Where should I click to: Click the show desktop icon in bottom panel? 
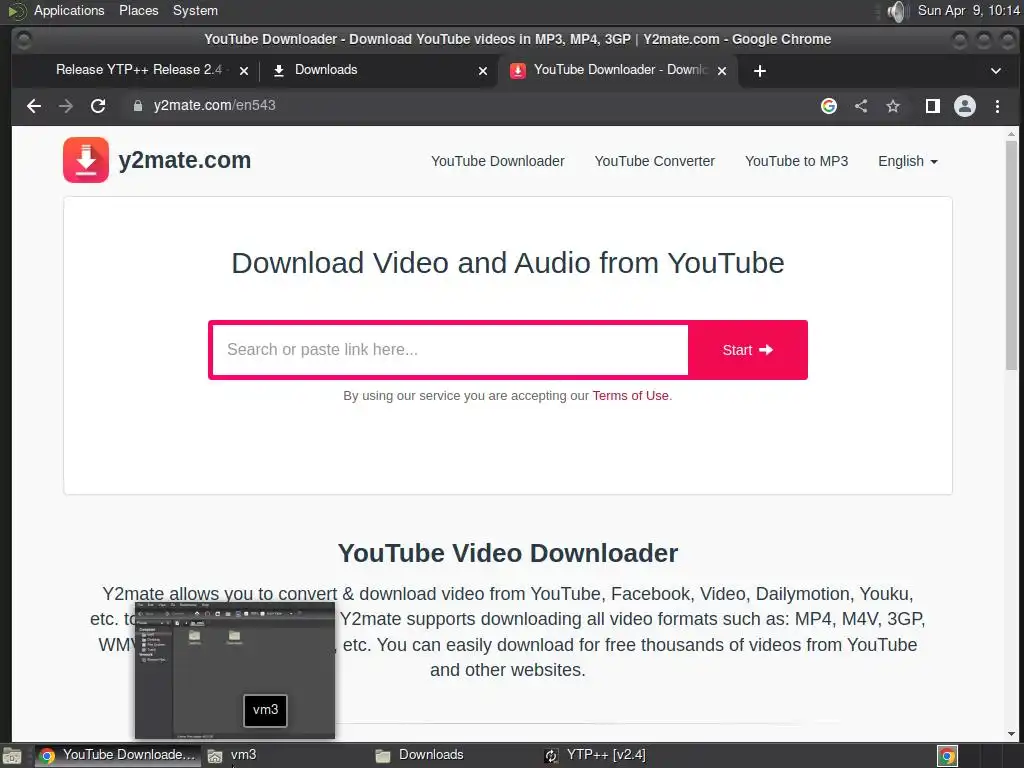point(12,756)
